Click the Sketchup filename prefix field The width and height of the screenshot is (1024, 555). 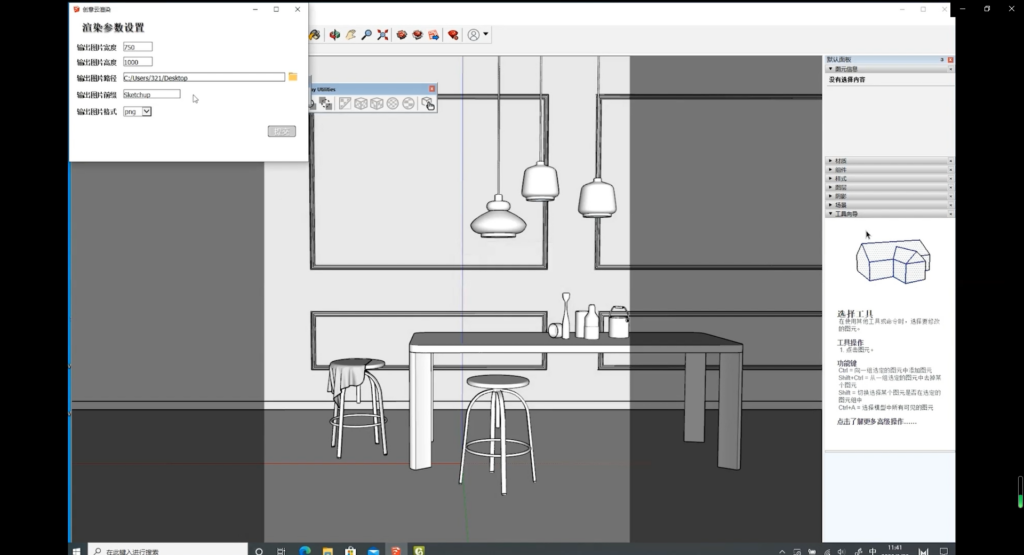pyautogui.click(x=152, y=95)
